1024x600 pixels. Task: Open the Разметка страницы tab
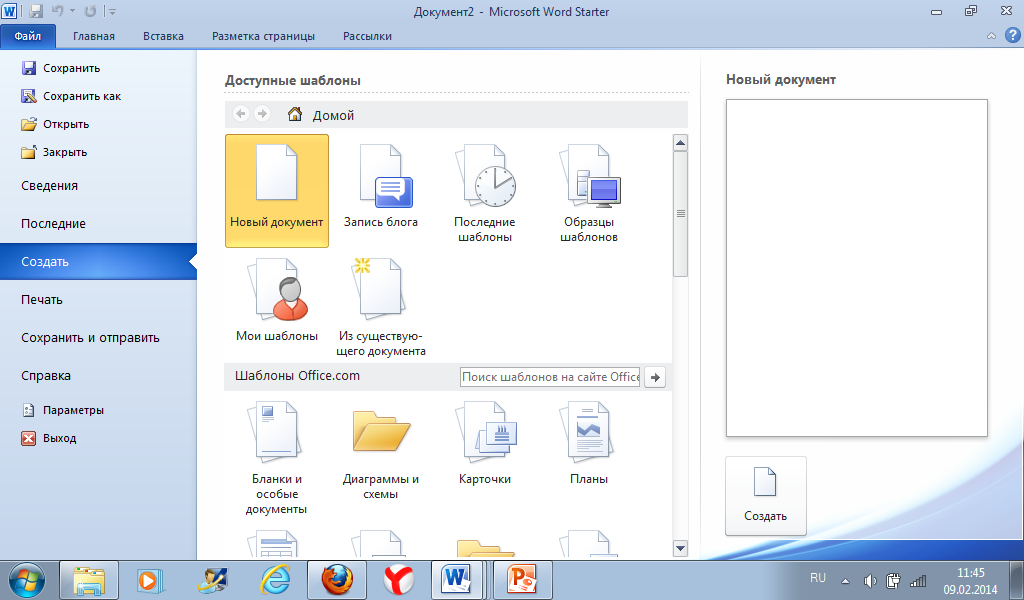(x=263, y=36)
